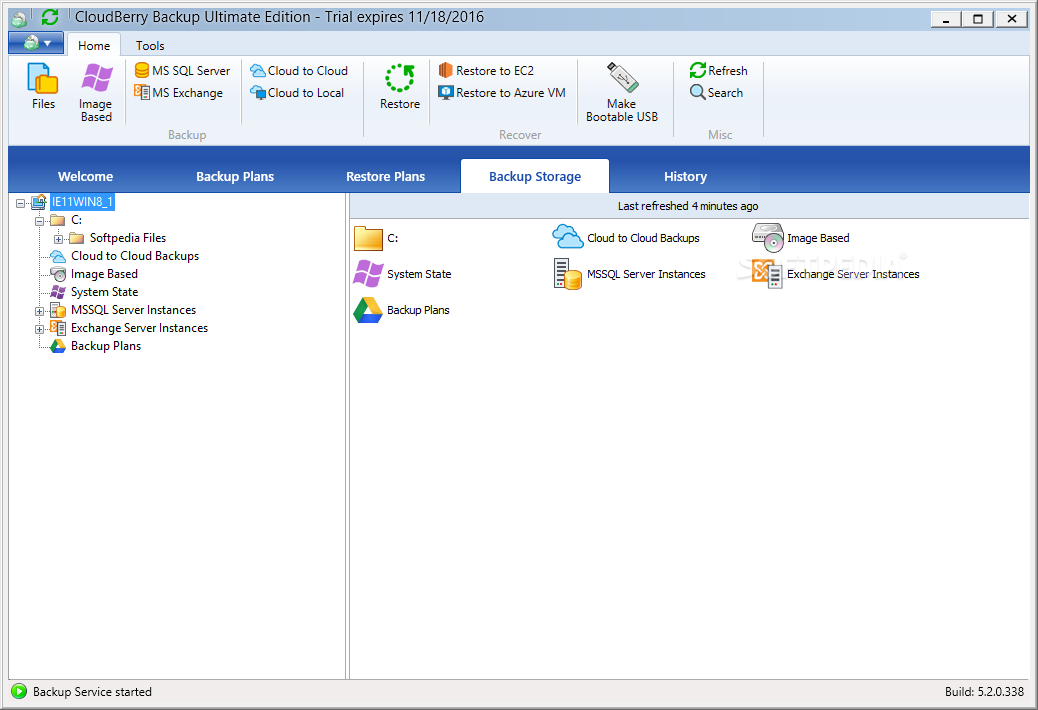Select MSSQL Server Instances tree item

(133, 310)
